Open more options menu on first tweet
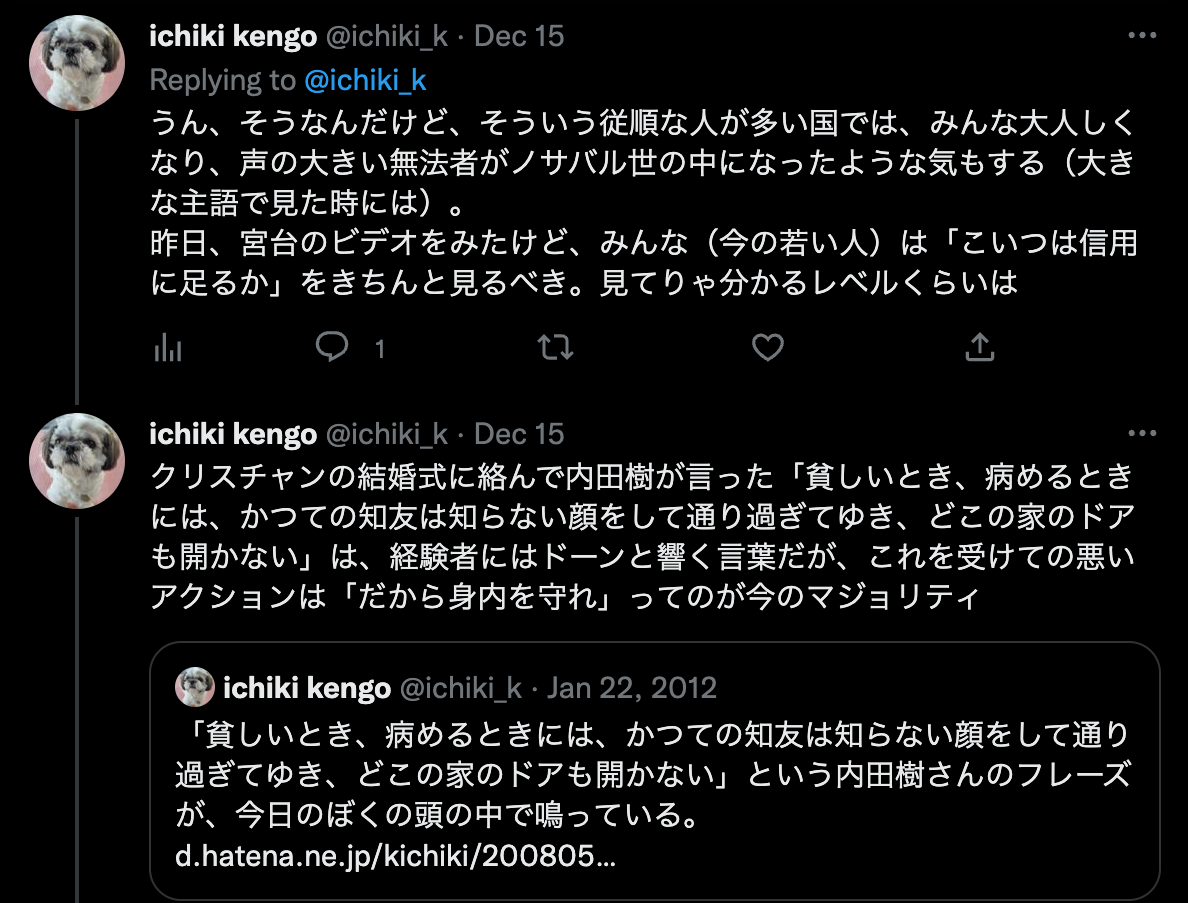The width and height of the screenshot is (1188, 903). tap(1143, 36)
